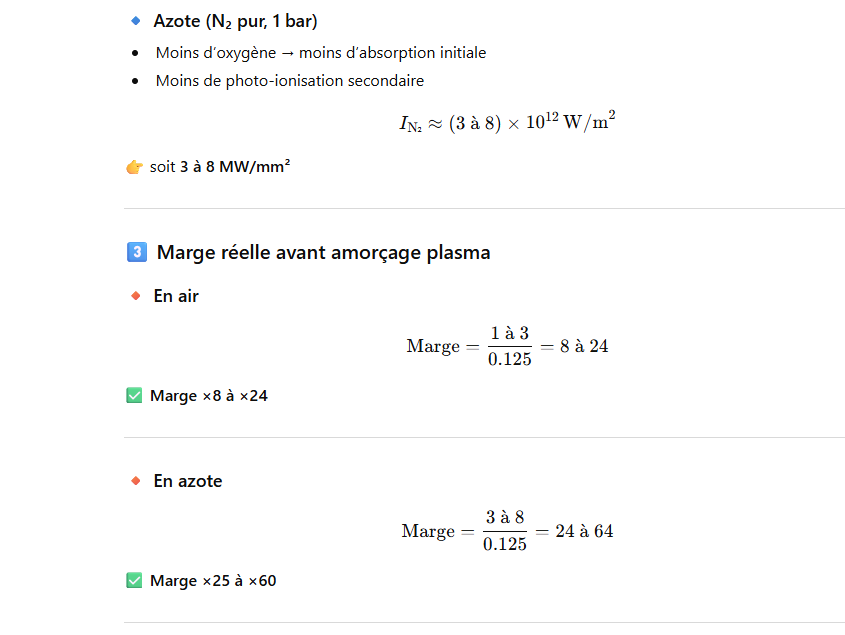Click the I_N₂ intensity formula
Image resolution: width=845 pixels, height=635 pixels.
(506, 123)
